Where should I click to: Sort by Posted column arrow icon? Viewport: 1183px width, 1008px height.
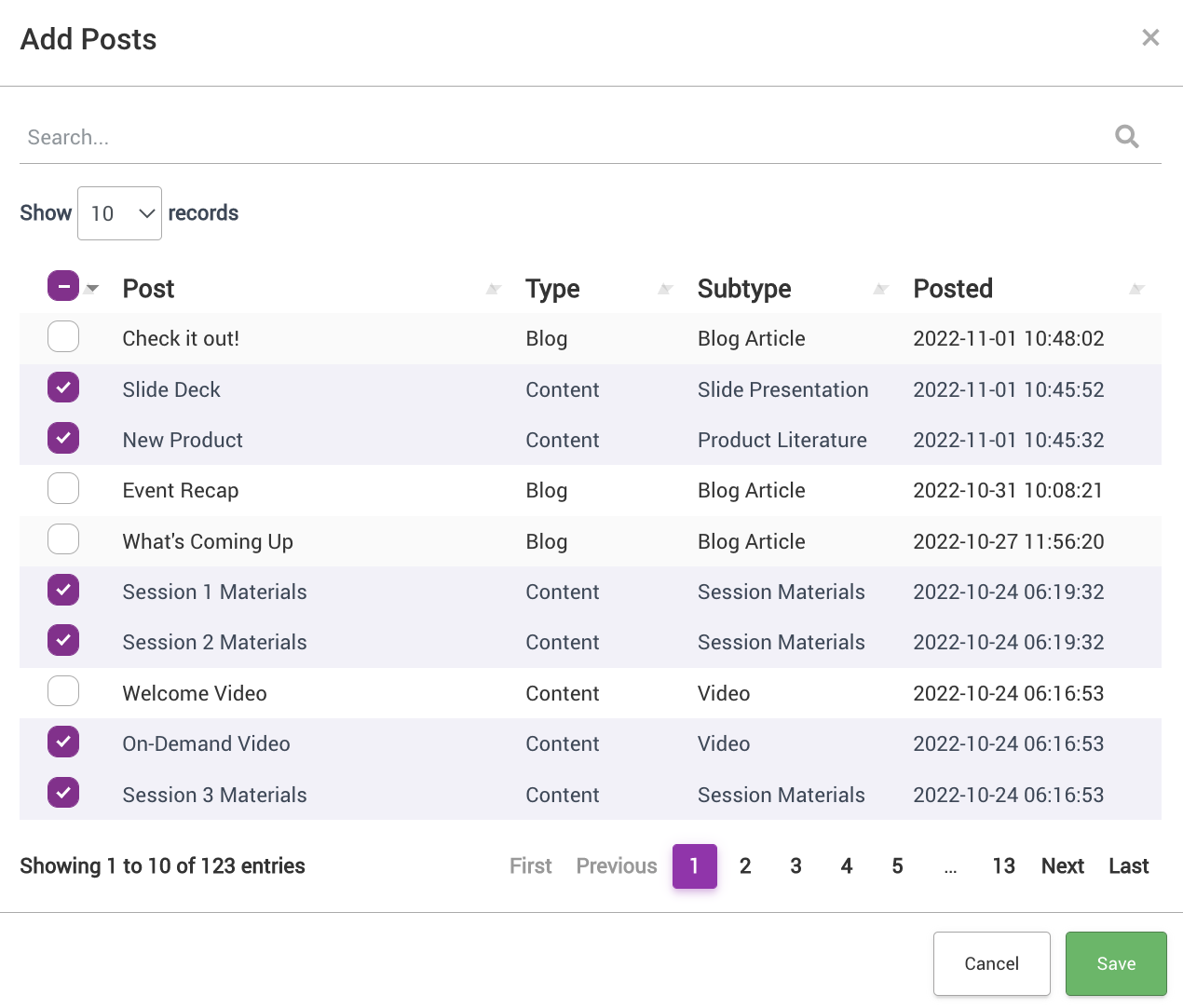tap(1136, 290)
